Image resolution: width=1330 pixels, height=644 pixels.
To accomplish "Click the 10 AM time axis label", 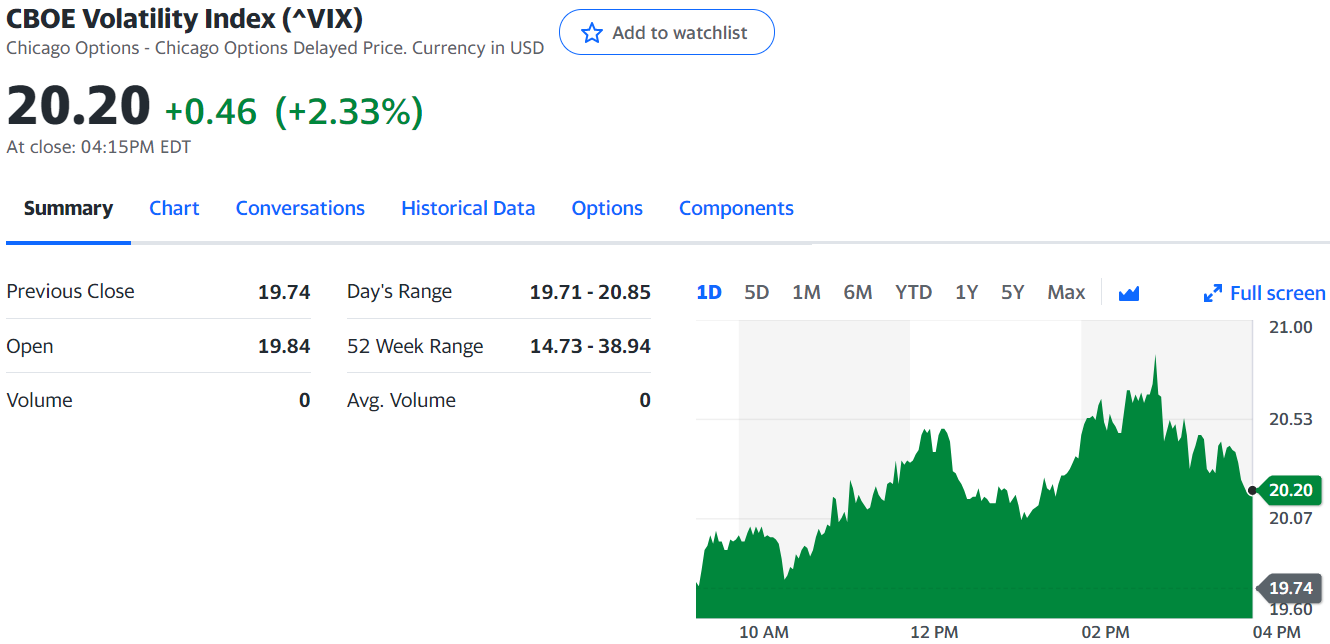I will (x=764, y=632).
